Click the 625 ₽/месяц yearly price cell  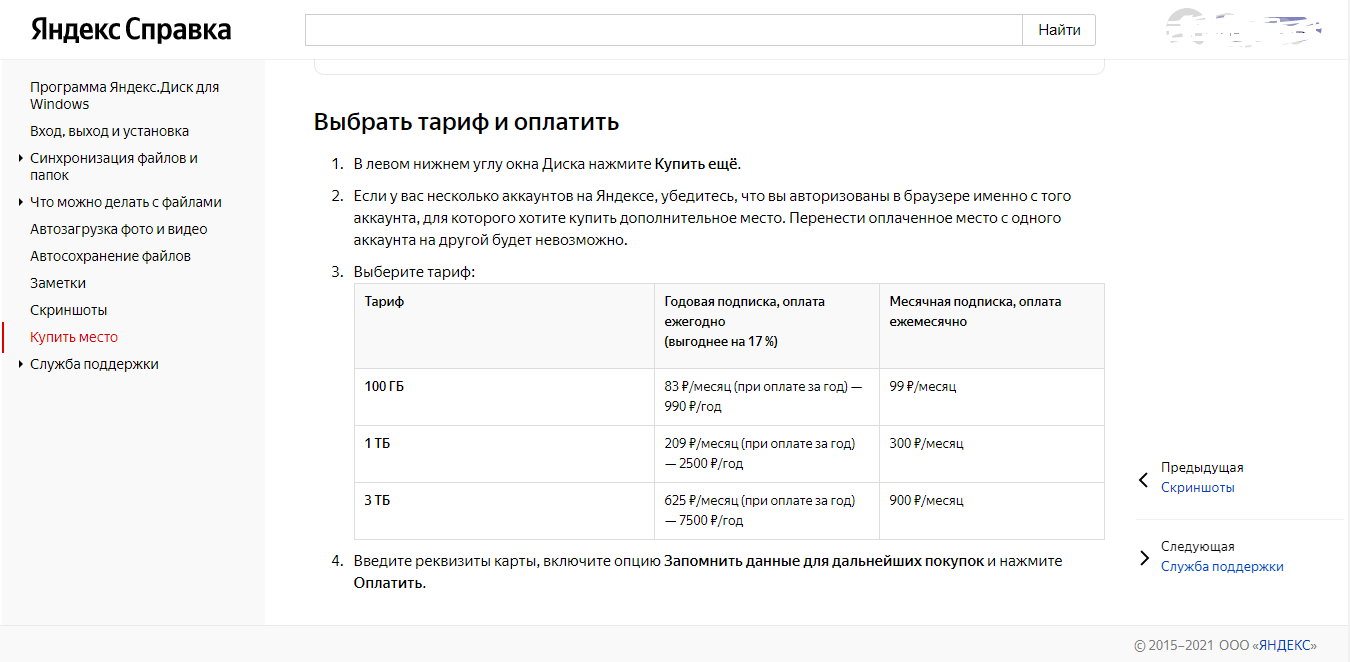pyautogui.click(x=766, y=511)
